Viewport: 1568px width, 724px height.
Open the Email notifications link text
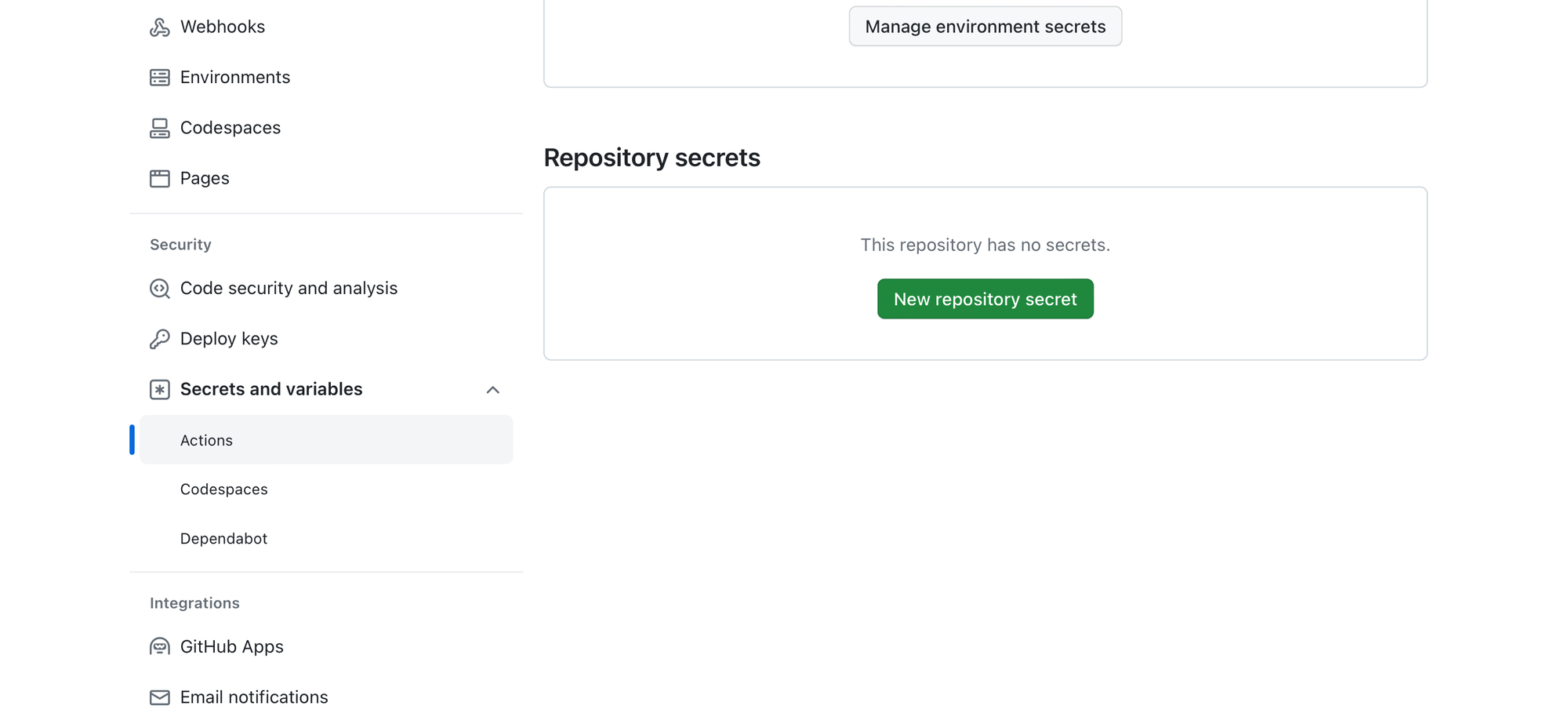pos(254,697)
